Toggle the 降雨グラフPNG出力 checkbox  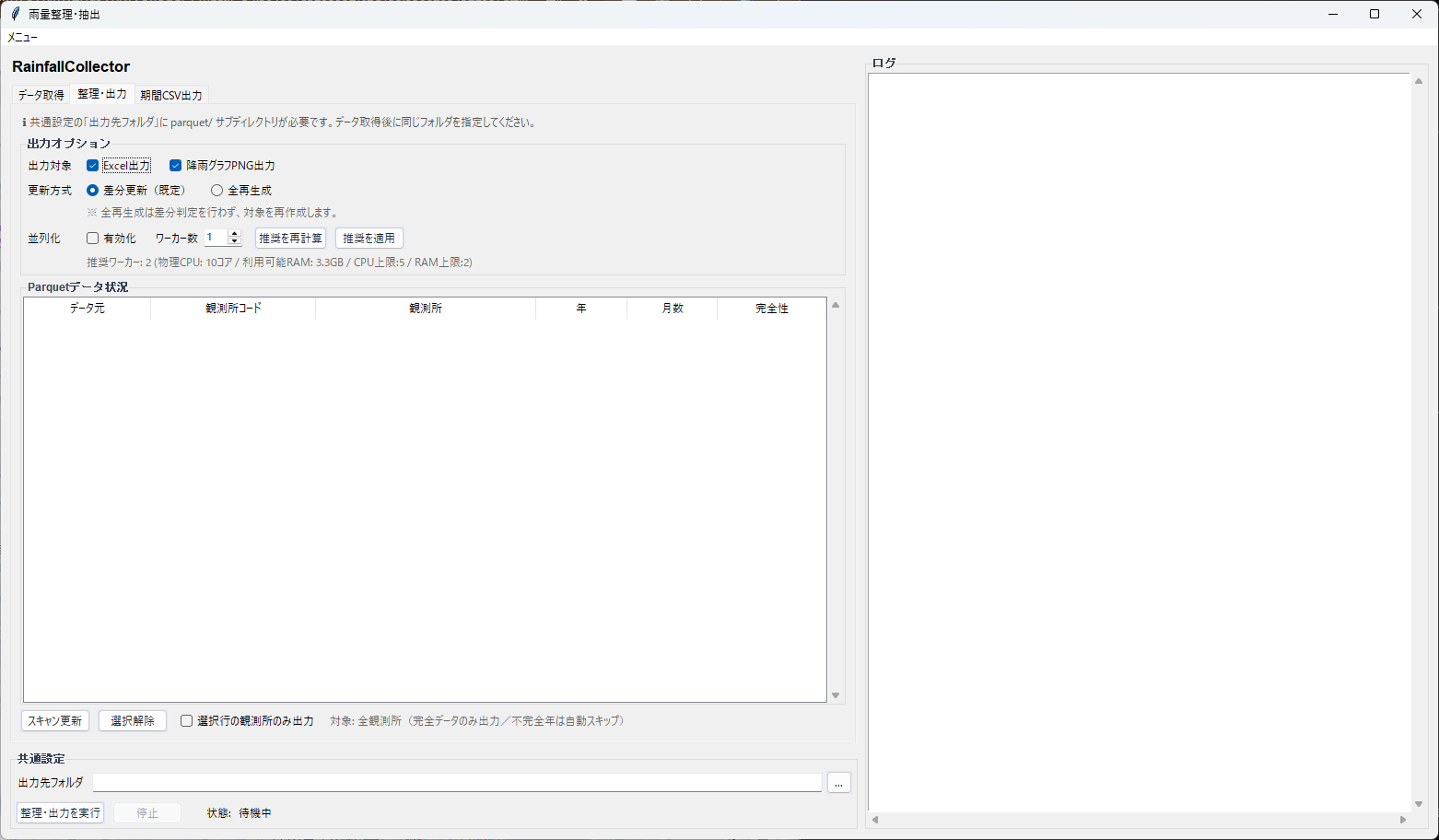176,166
